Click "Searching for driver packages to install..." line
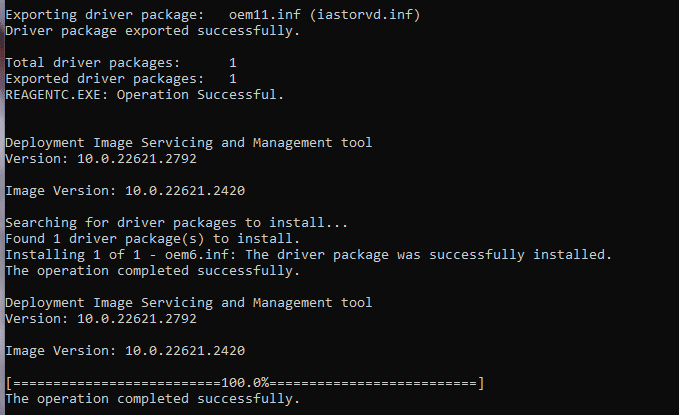The image size is (679, 415). (x=176, y=223)
